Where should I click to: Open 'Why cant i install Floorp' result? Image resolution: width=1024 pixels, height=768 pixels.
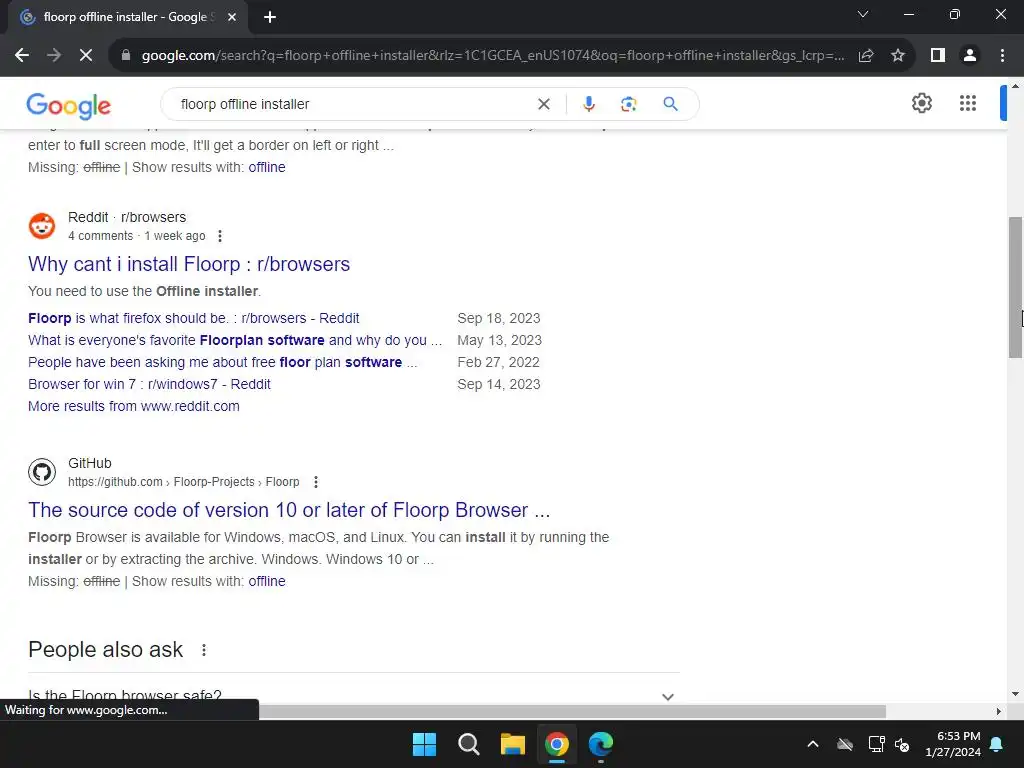click(x=189, y=264)
